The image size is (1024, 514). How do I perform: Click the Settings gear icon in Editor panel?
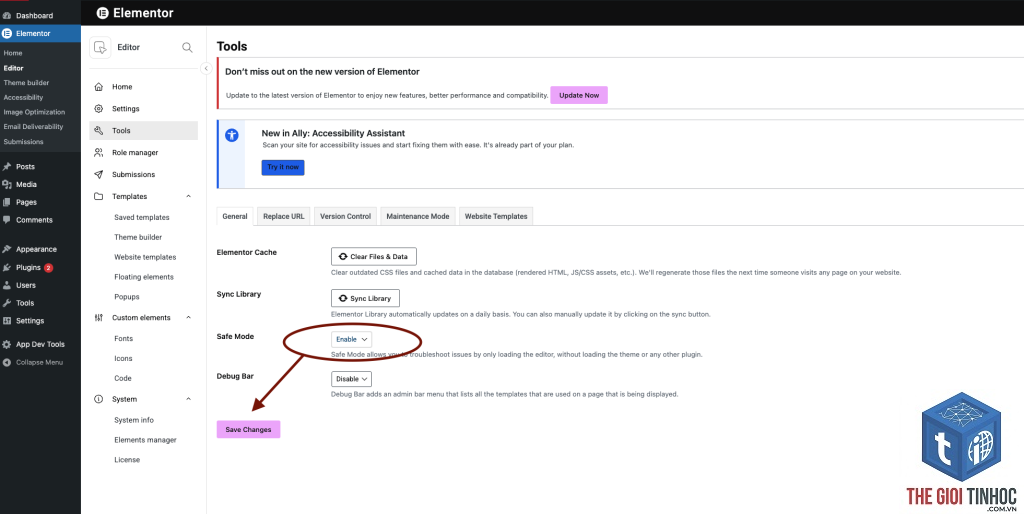tap(99, 108)
